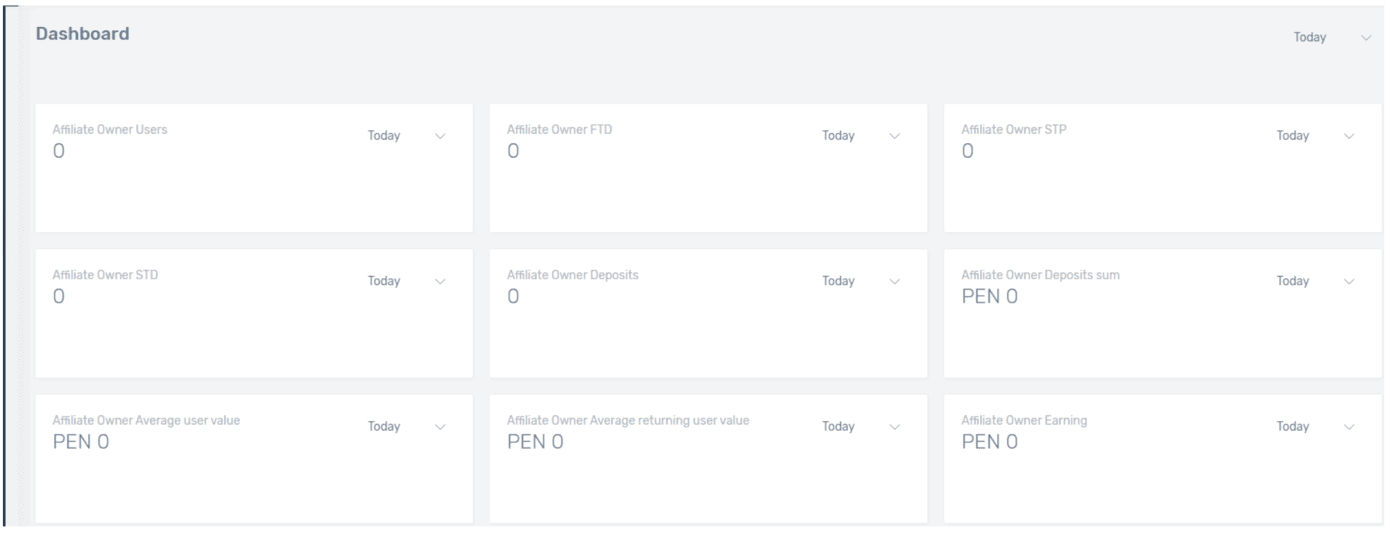Screen dimensions: 1400x538
Task: Click chevron on Average returning user value card
Action: click(x=894, y=427)
